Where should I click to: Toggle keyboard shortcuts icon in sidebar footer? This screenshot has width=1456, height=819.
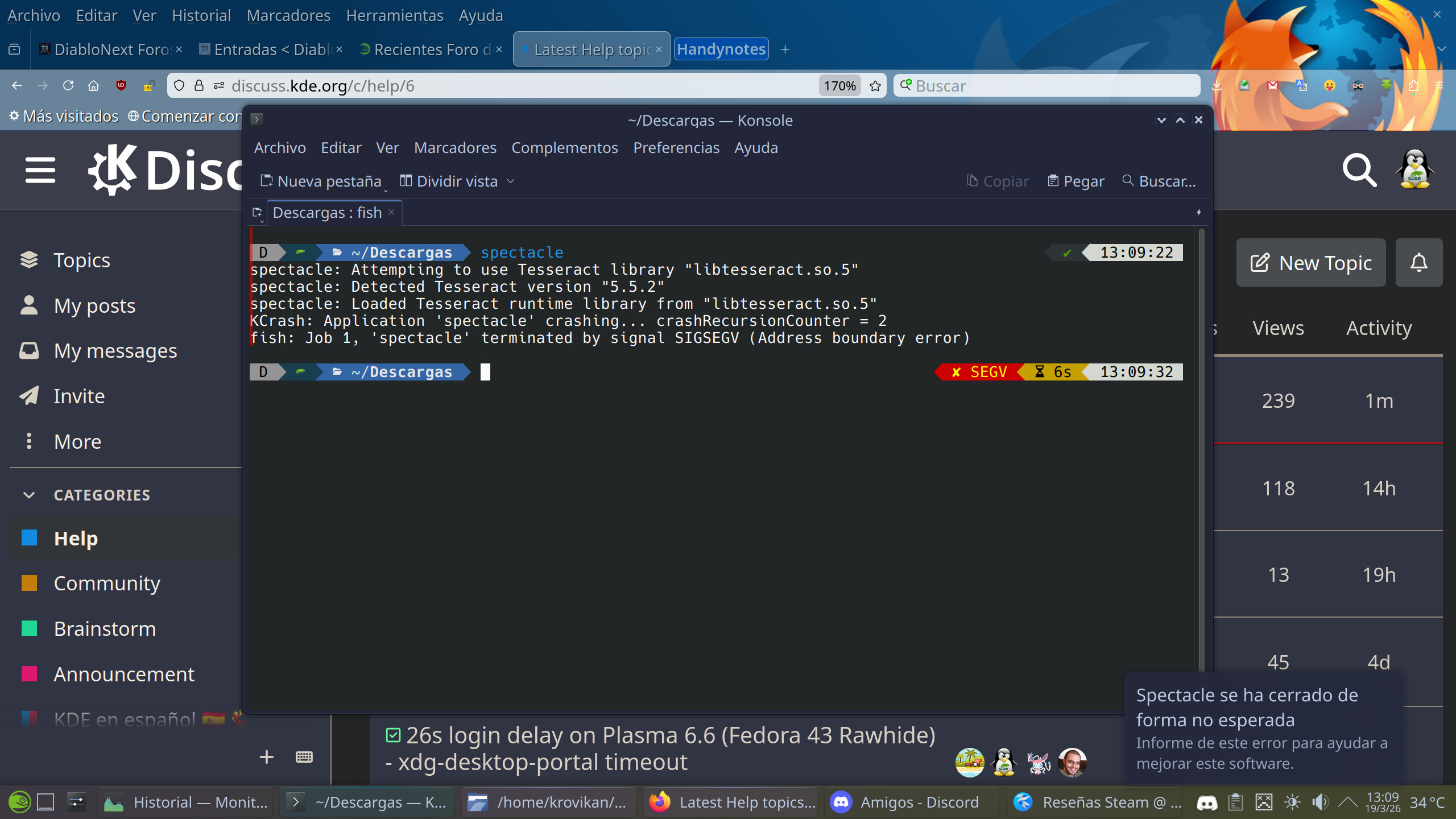pos(304,757)
